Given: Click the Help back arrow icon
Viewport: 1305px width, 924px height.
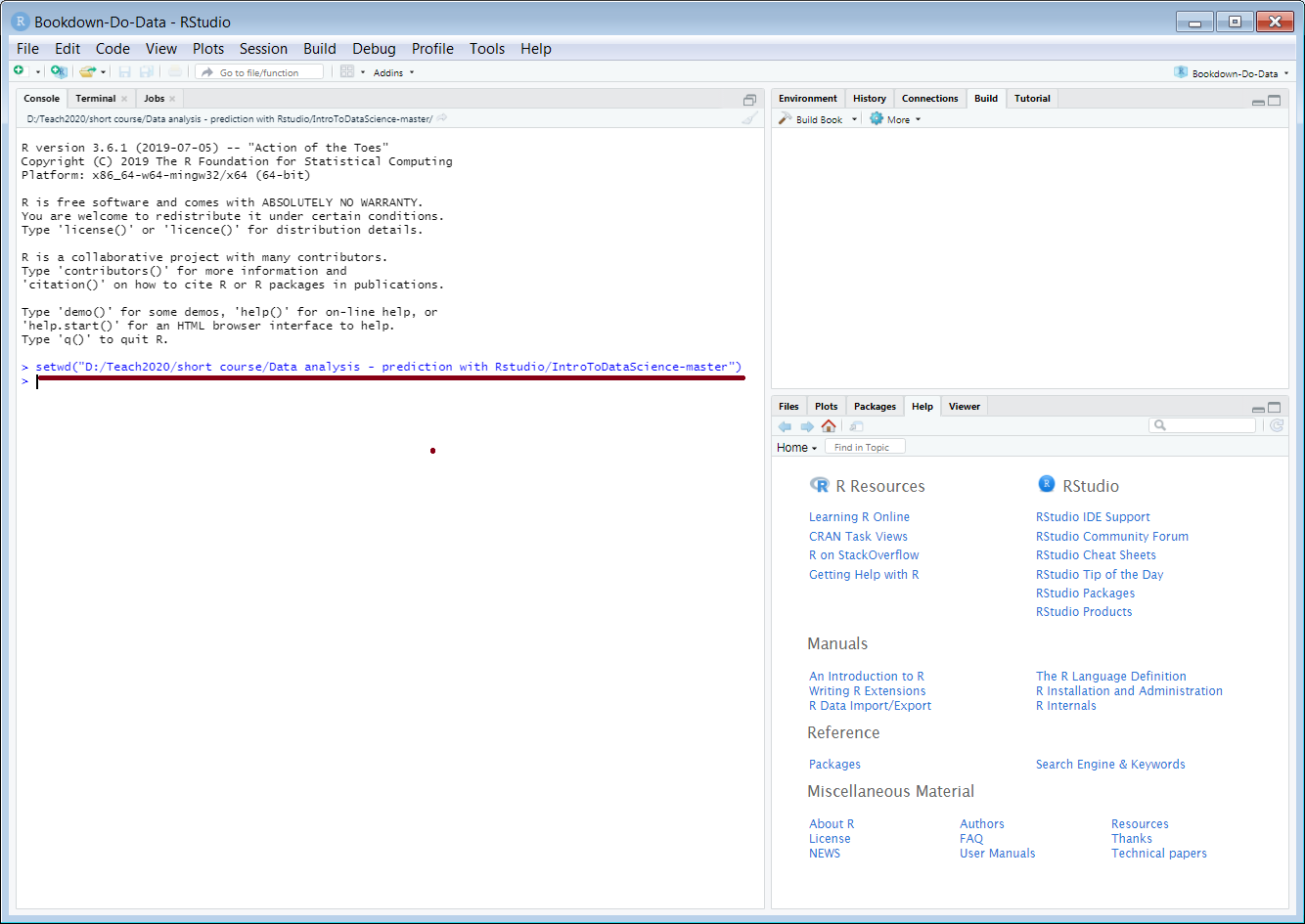Looking at the screenshot, I should click(785, 426).
